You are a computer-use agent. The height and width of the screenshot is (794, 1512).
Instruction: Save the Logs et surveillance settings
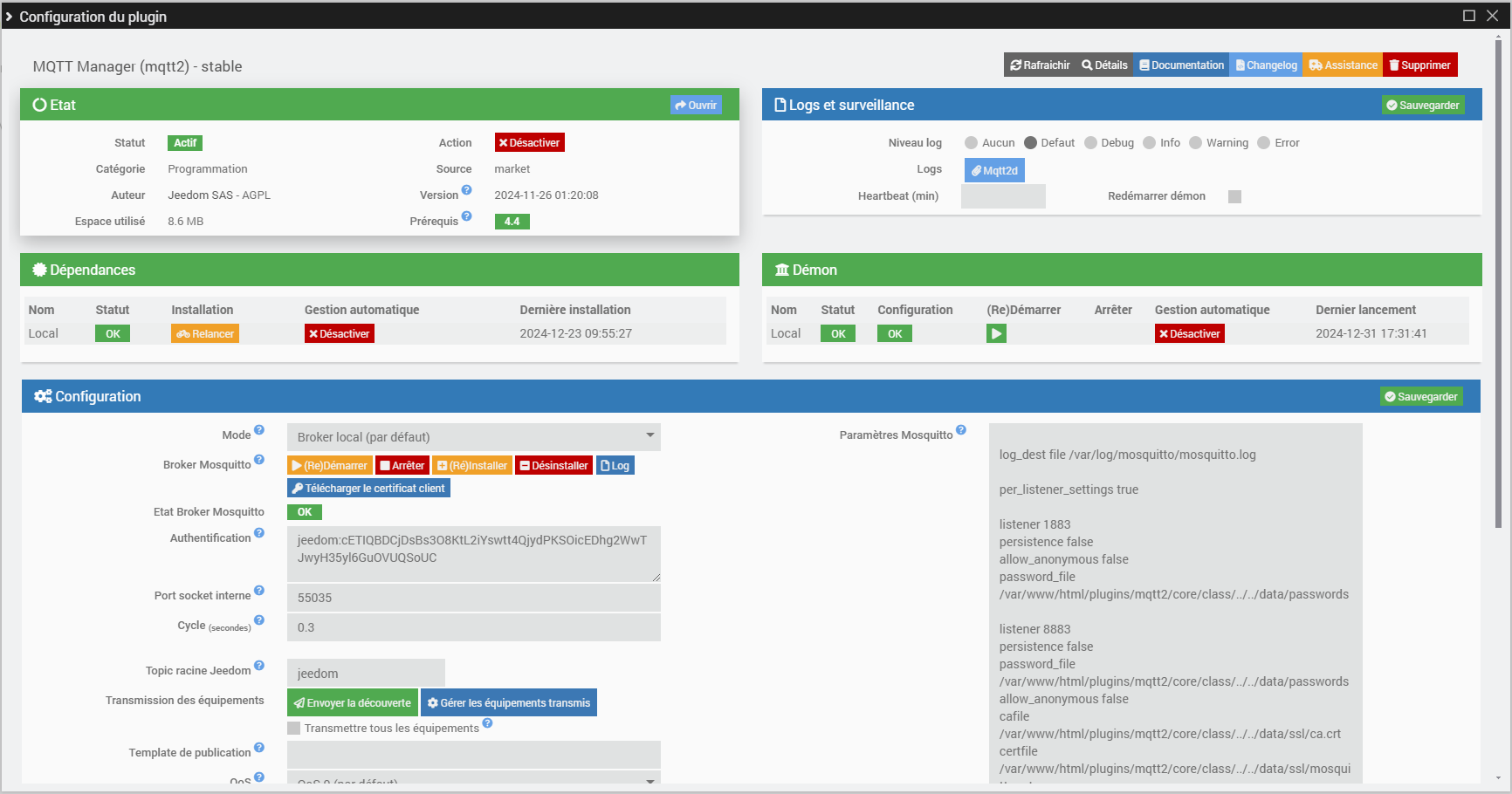click(1423, 106)
